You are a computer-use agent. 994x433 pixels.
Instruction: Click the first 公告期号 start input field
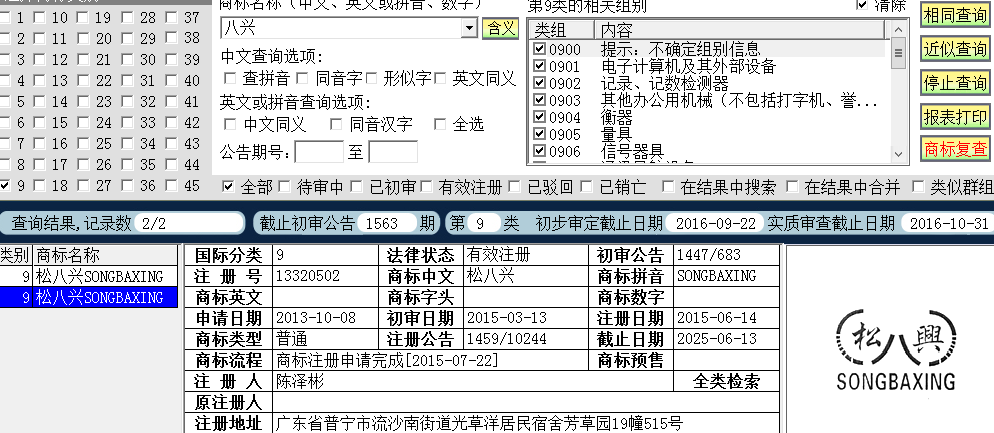(319, 152)
